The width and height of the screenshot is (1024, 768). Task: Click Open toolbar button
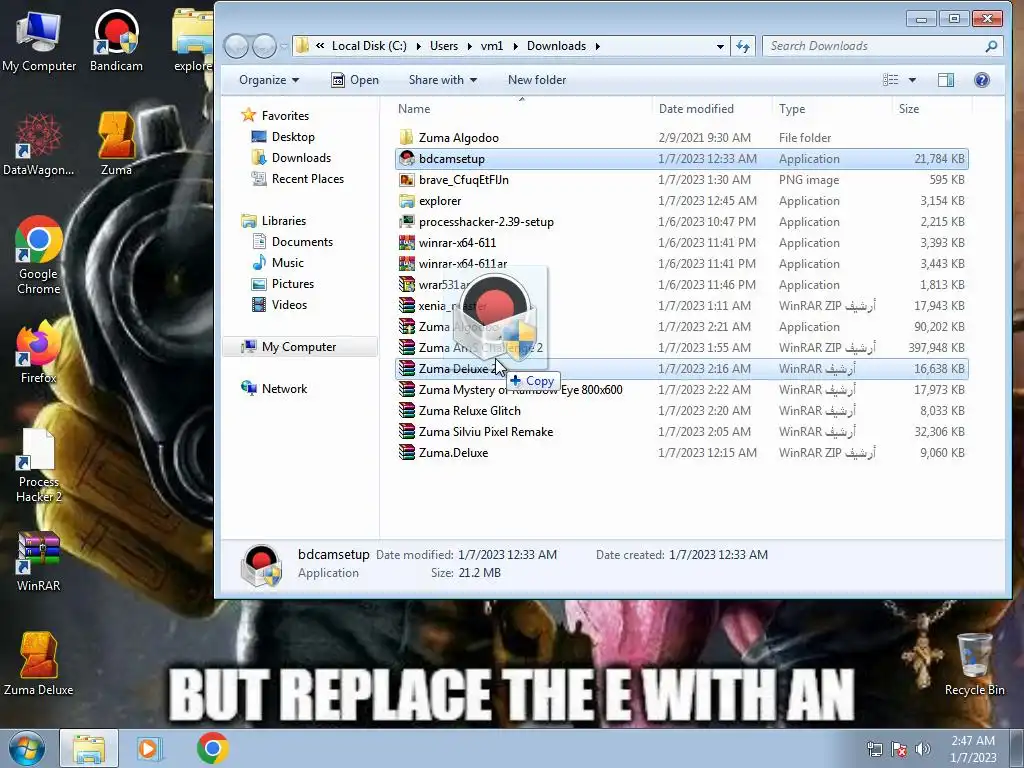point(355,80)
